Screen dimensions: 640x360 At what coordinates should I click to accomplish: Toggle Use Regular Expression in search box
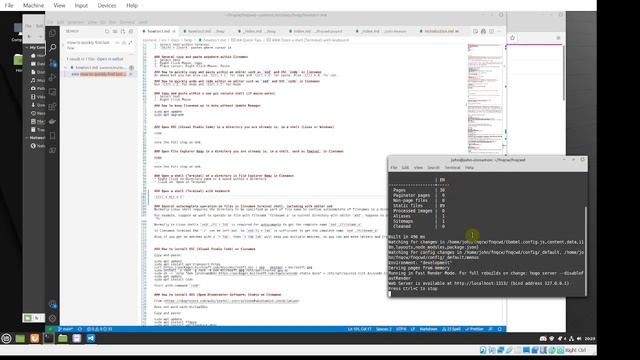click(x=130, y=42)
